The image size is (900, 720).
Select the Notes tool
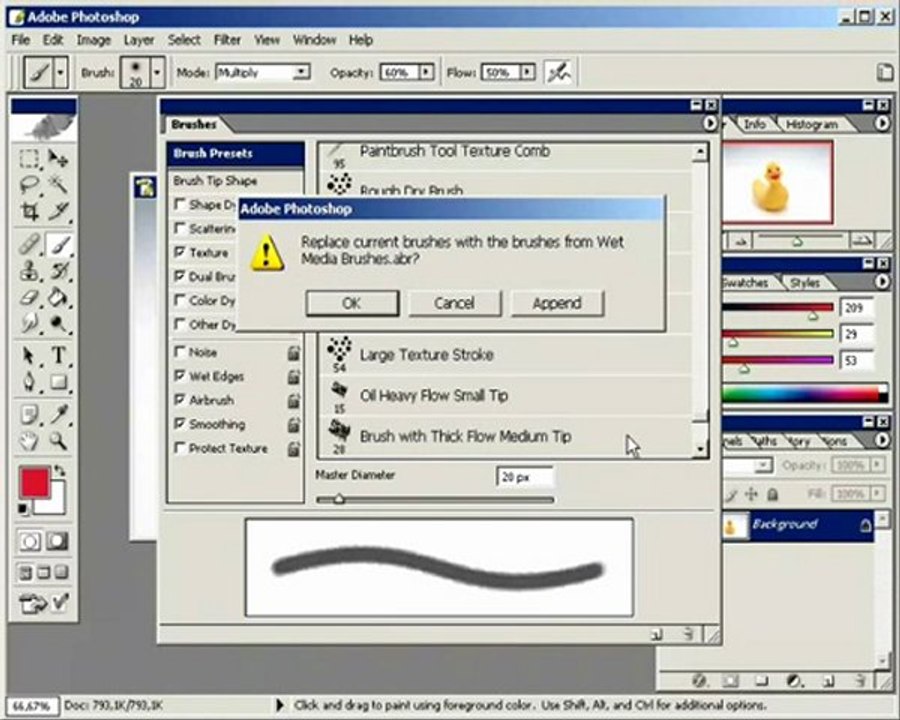click(x=29, y=415)
